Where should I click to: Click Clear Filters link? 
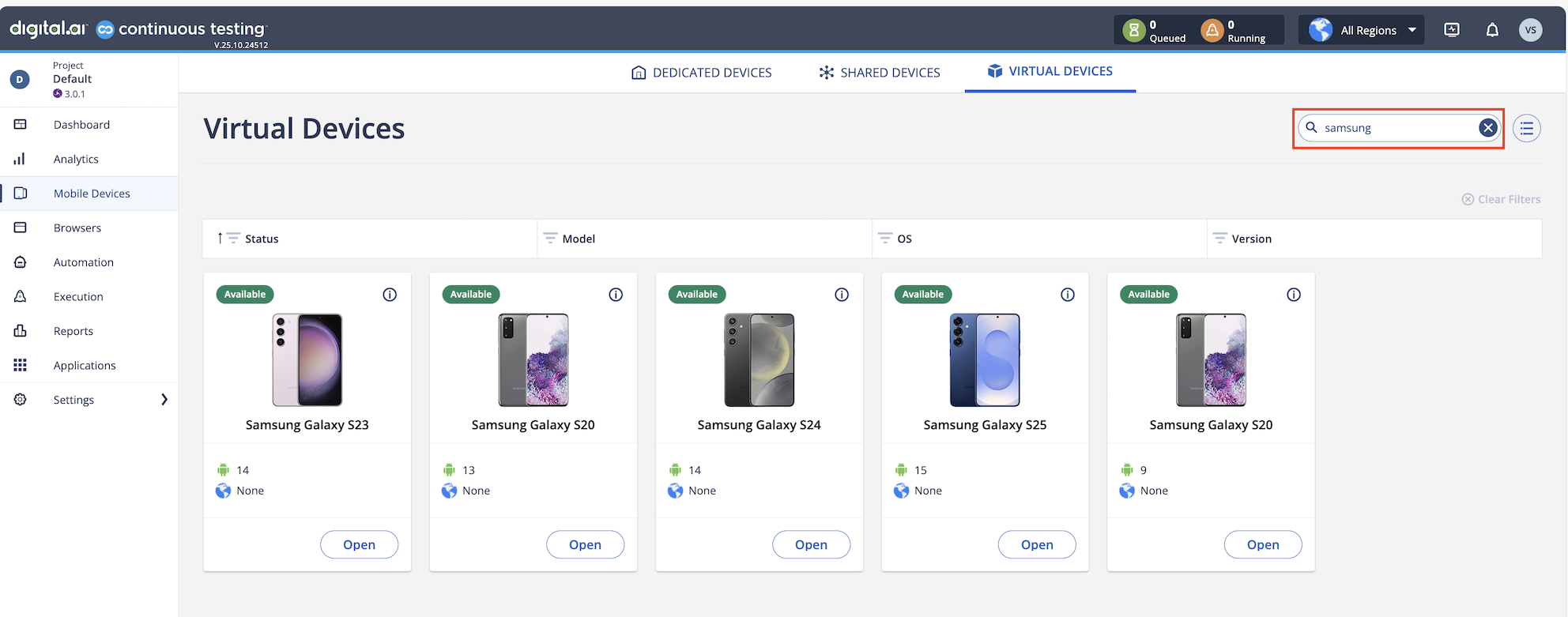1501,199
